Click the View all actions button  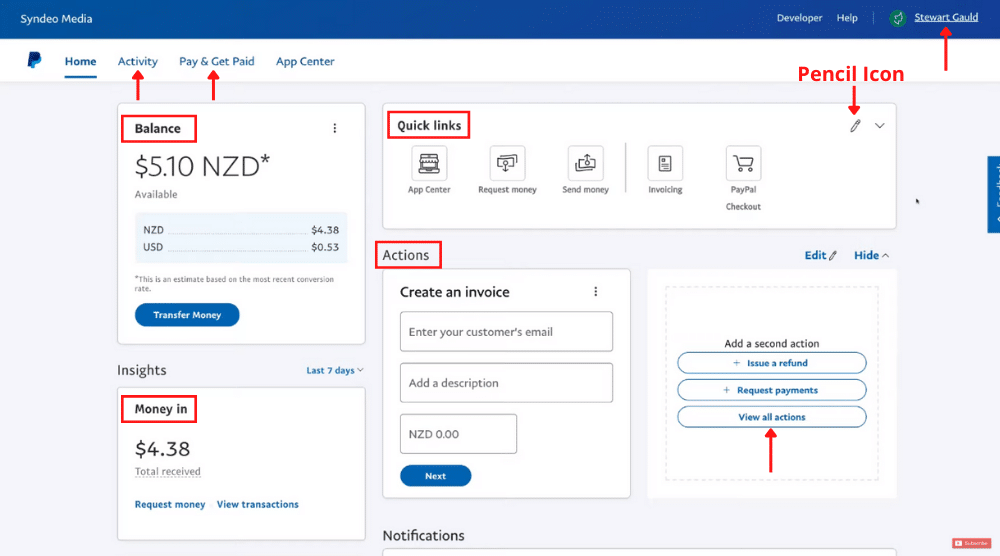click(772, 417)
